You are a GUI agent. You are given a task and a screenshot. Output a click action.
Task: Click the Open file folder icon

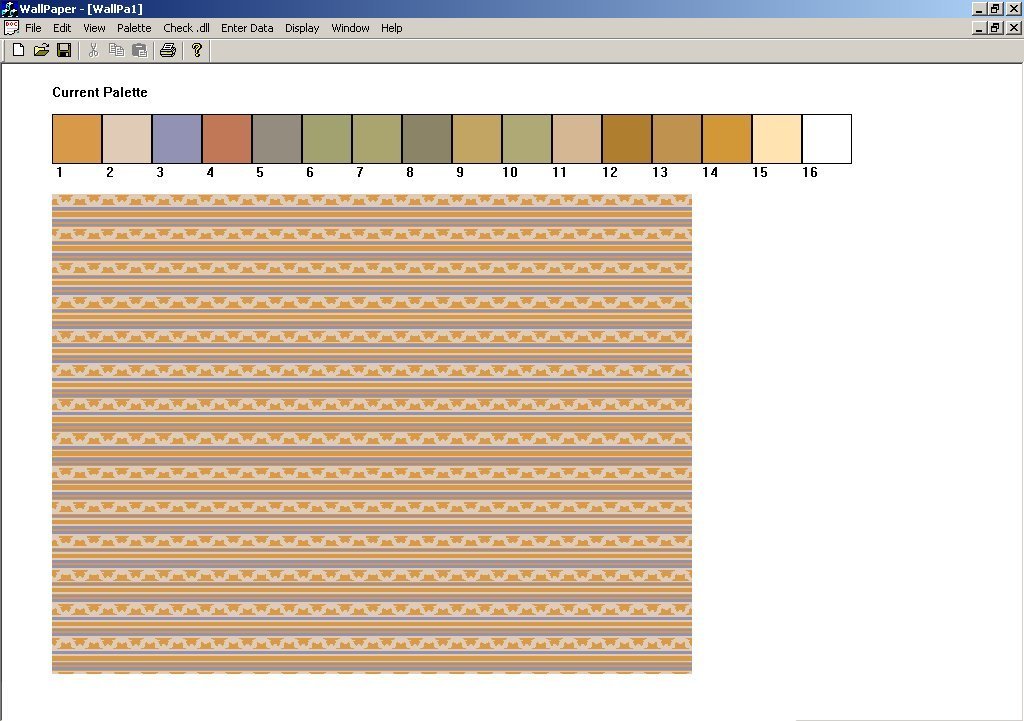(x=41, y=50)
